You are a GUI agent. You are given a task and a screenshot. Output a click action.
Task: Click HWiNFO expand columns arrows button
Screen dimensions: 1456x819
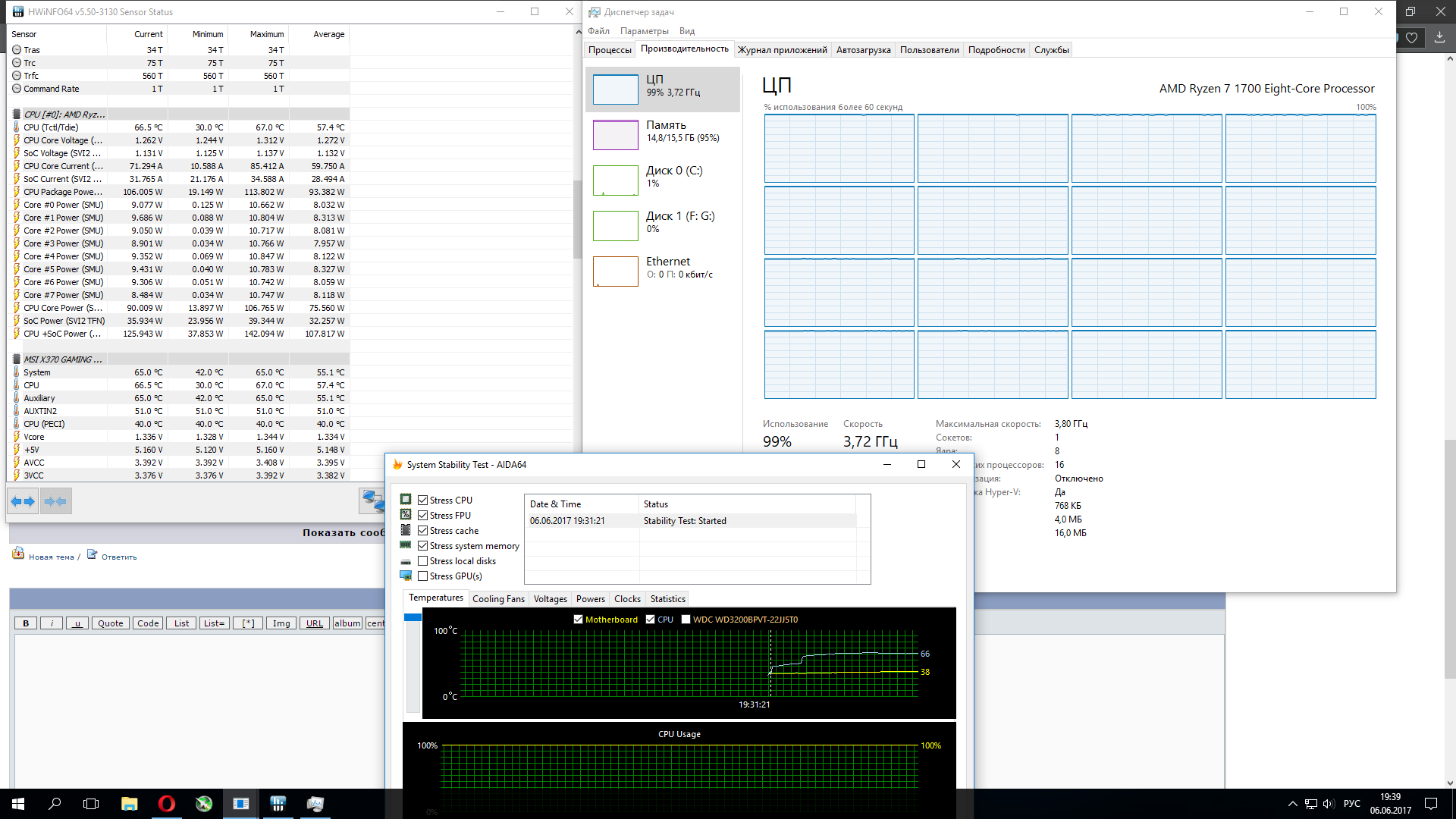point(23,501)
